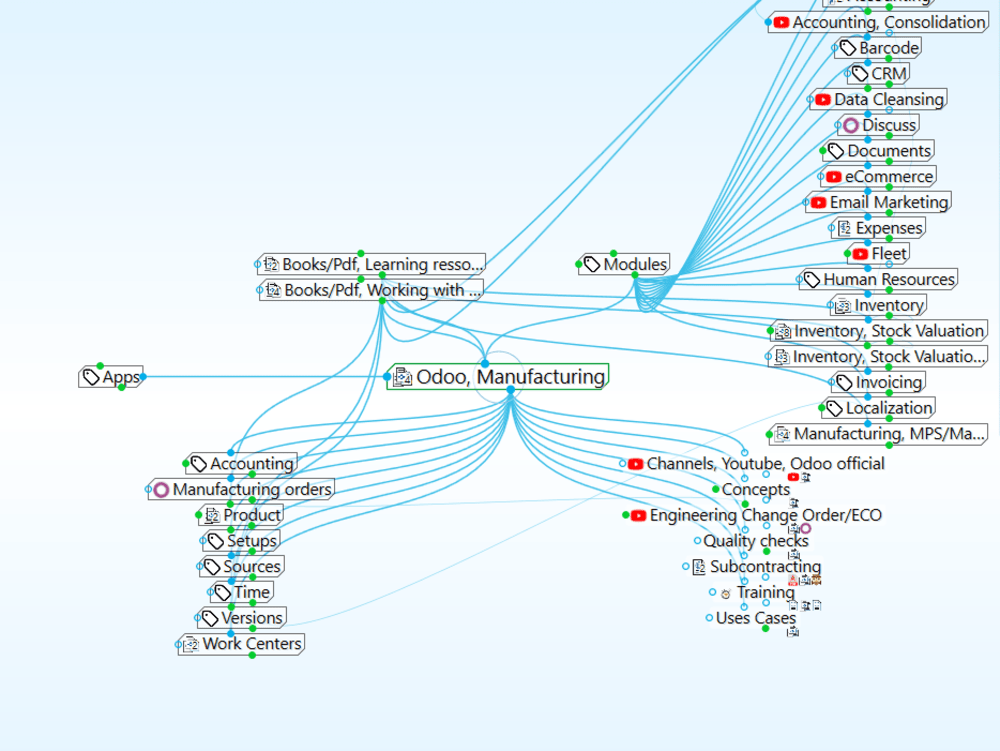Click the tag icon beside Barcode
The width and height of the screenshot is (1000, 751).
point(848,48)
